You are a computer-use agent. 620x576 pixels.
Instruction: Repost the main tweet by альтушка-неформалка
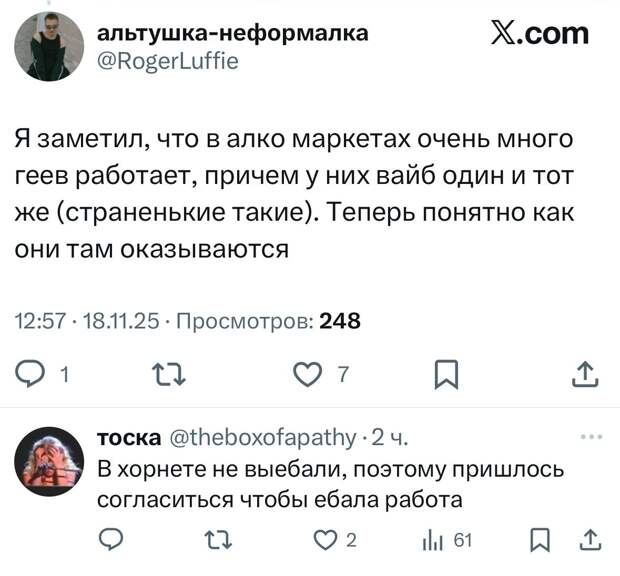tap(161, 376)
